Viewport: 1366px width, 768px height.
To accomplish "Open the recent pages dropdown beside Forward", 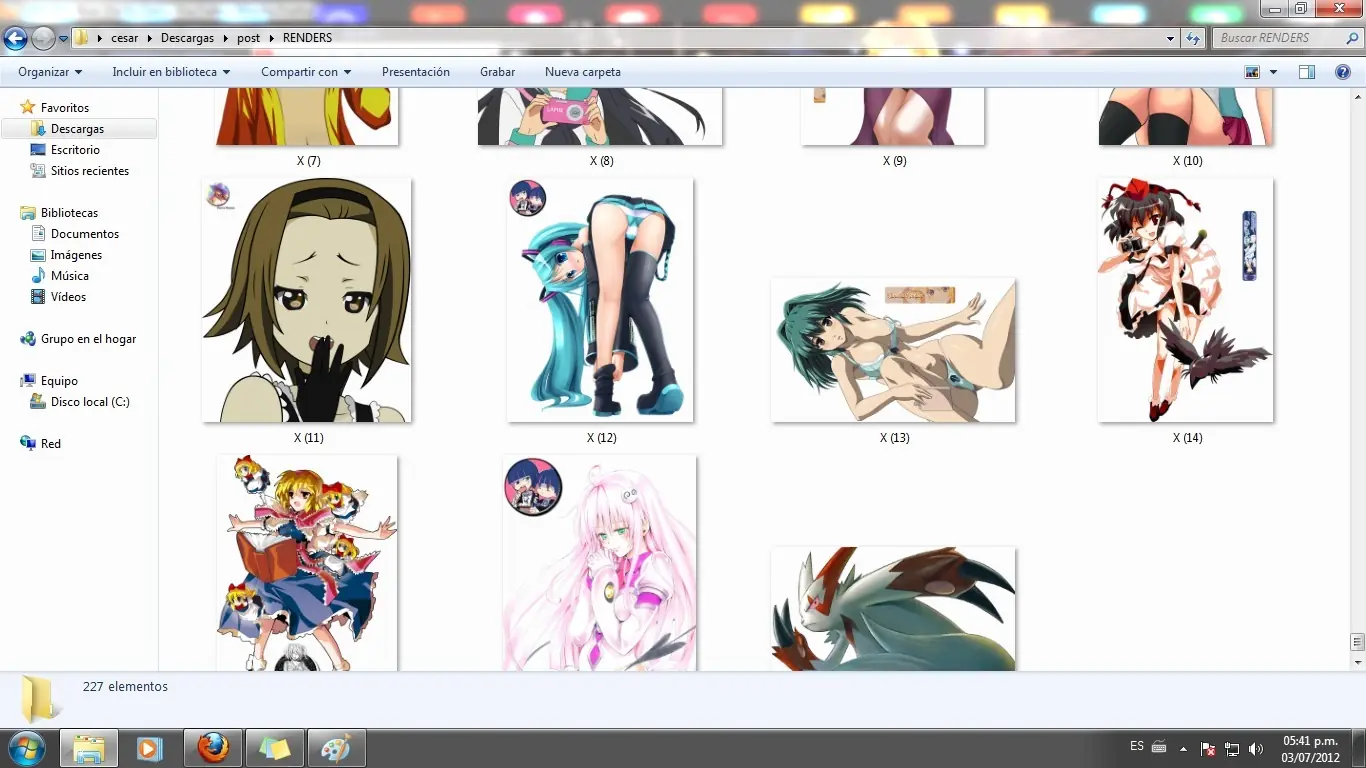I will (64, 39).
